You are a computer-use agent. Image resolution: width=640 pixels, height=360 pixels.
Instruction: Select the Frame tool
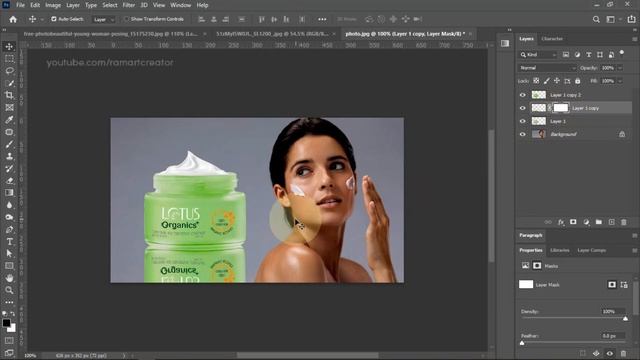tap(9, 107)
